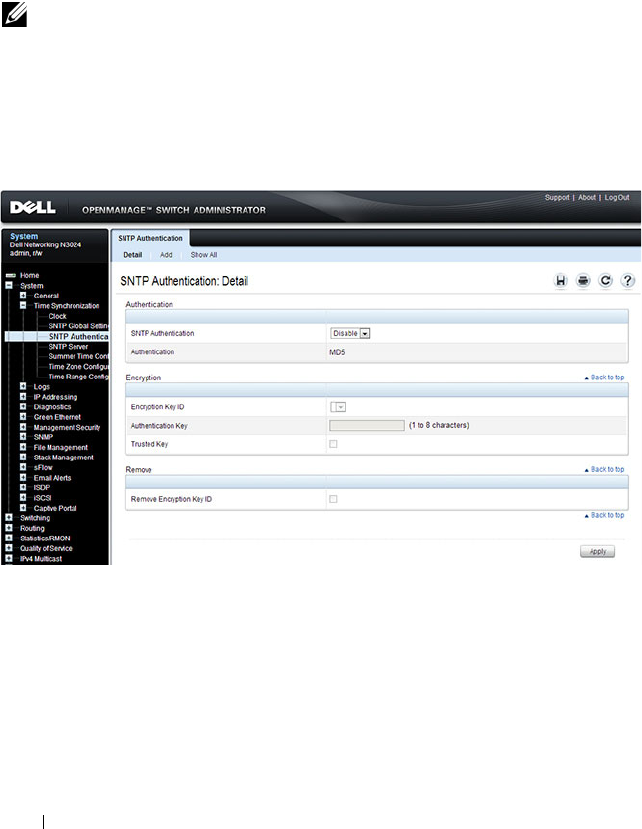Switch to the Show All tab
642x829 pixels.
coord(204,255)
